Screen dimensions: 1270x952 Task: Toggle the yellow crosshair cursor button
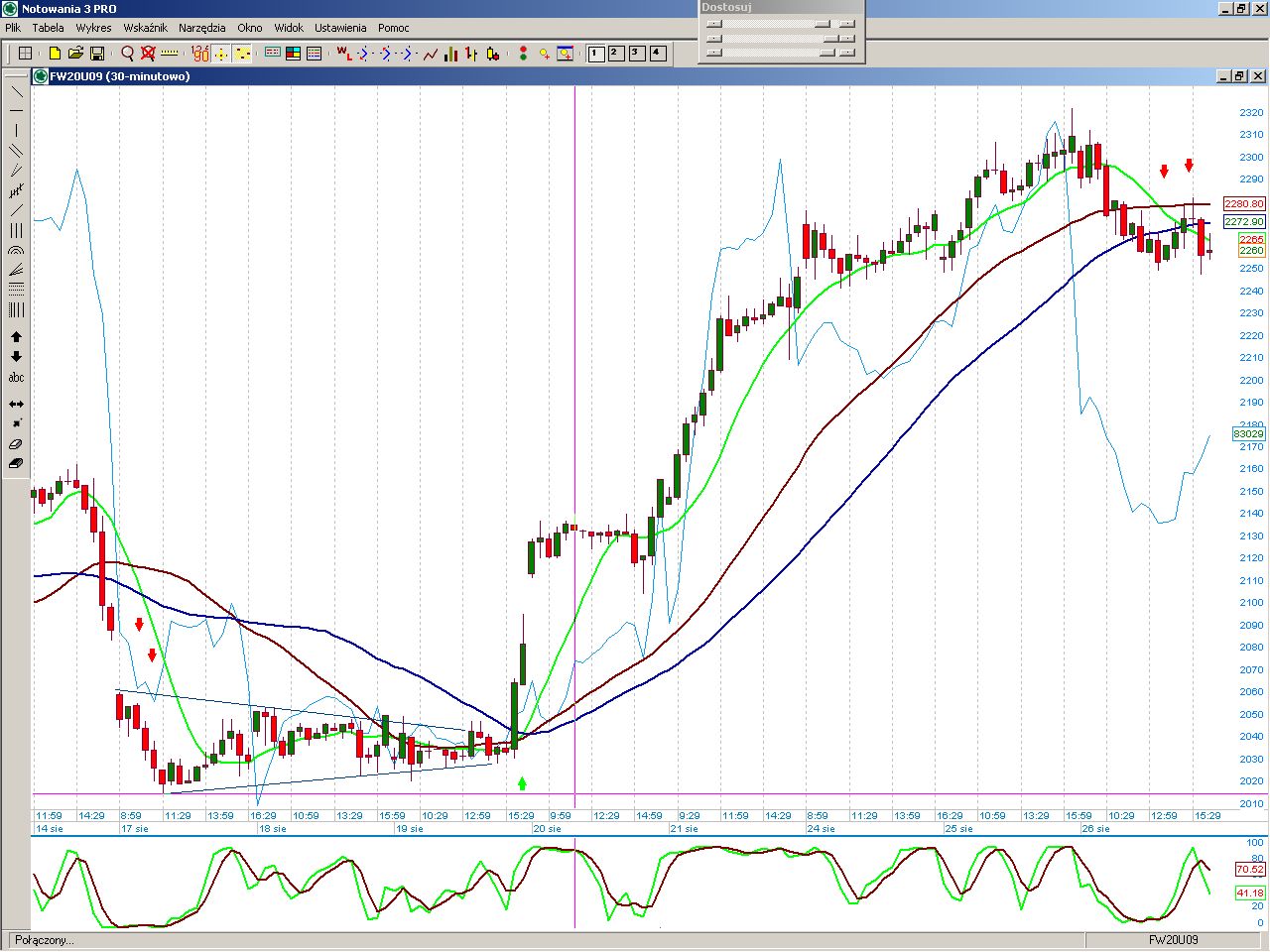click(221, 54)
